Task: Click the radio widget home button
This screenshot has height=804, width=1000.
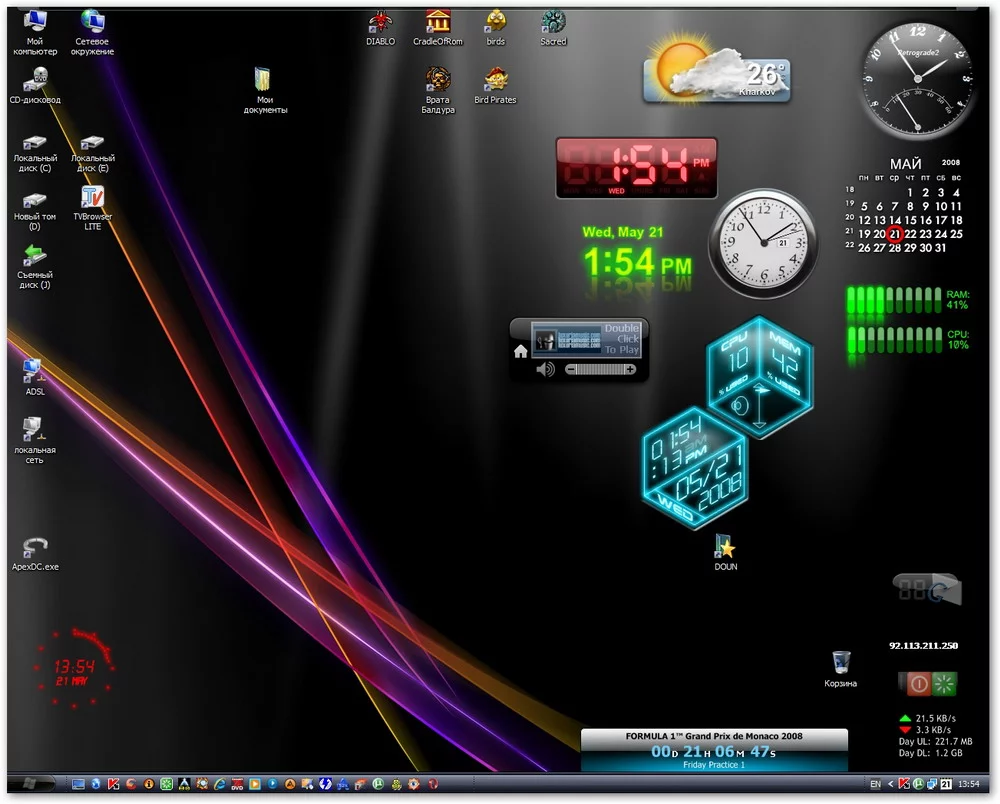Action: (520, 352)
